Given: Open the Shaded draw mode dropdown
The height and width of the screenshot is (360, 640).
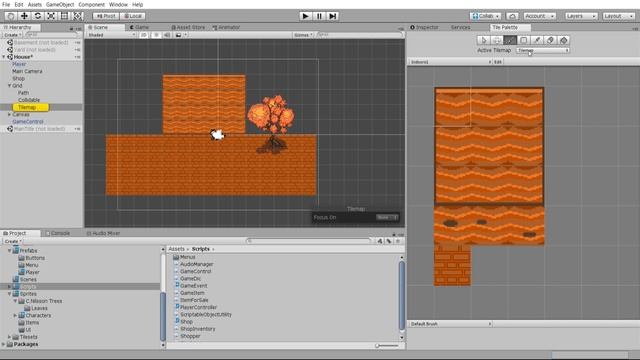Looking at the screenshot, I should (111, 35).
